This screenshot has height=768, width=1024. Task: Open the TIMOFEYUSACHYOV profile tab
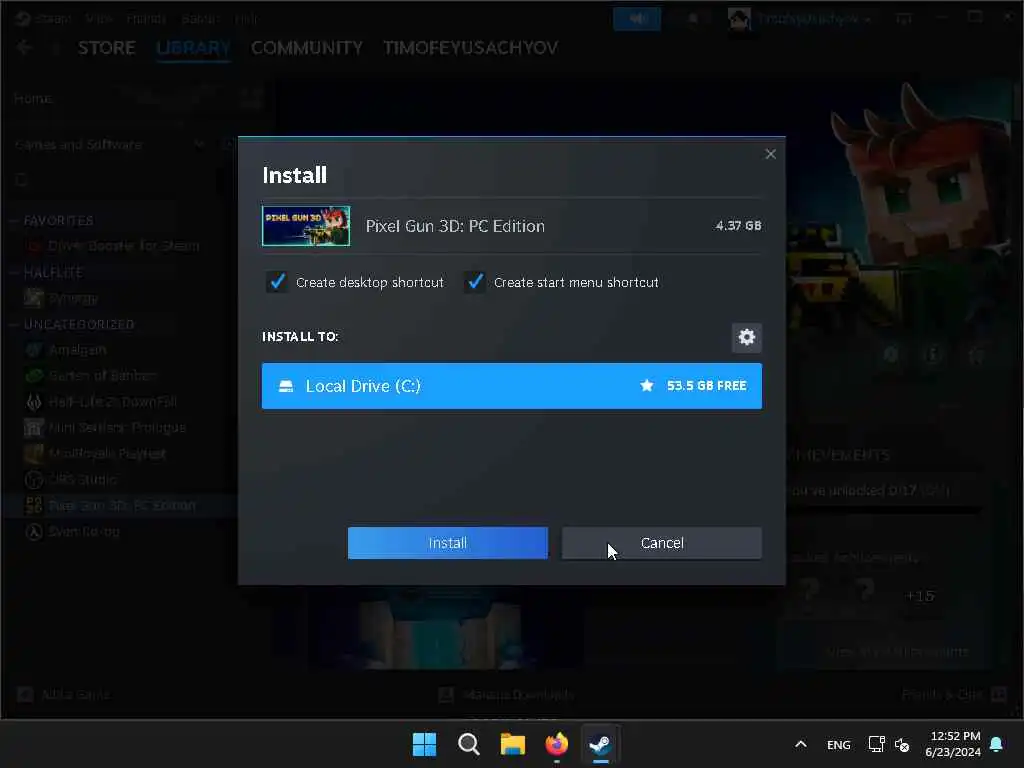pyautogui.click(x=470, y=48)
